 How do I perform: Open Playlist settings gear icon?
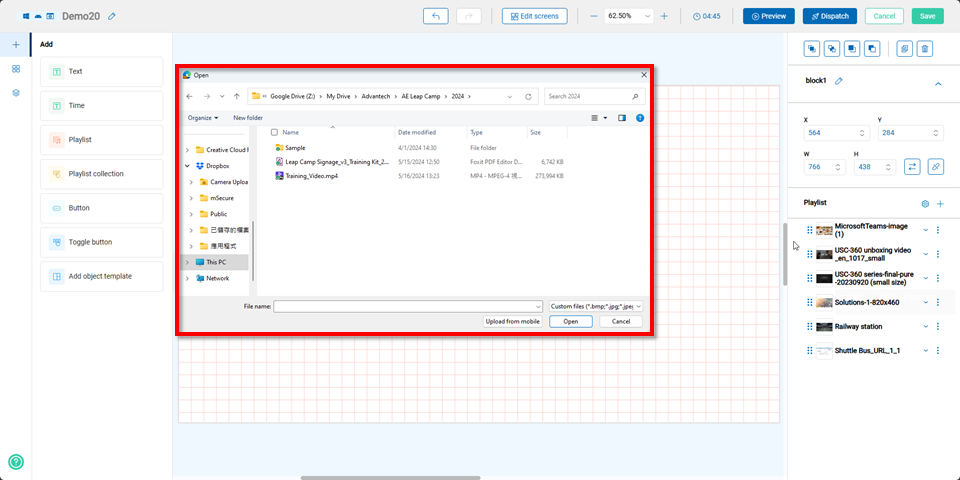point(925,203)
